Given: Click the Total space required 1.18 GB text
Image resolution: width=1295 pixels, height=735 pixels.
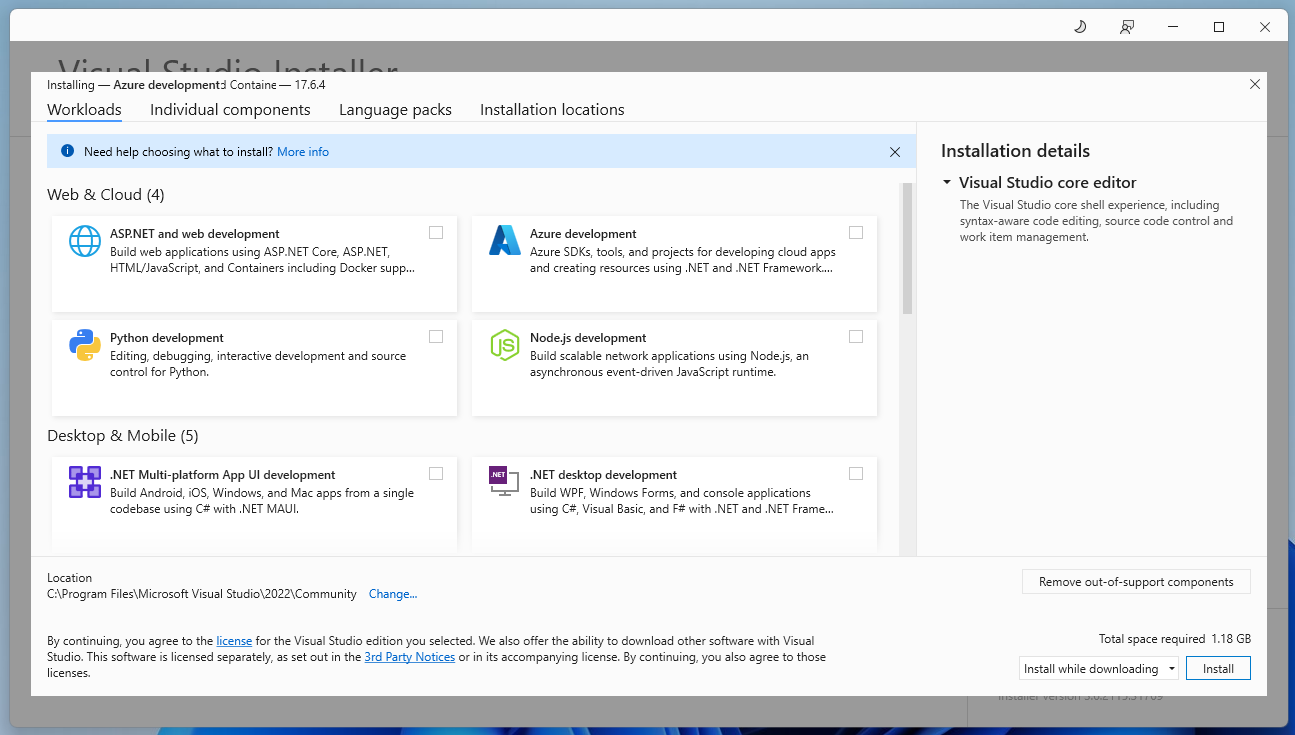Looking at the screenshot, I should (1175, 639).
